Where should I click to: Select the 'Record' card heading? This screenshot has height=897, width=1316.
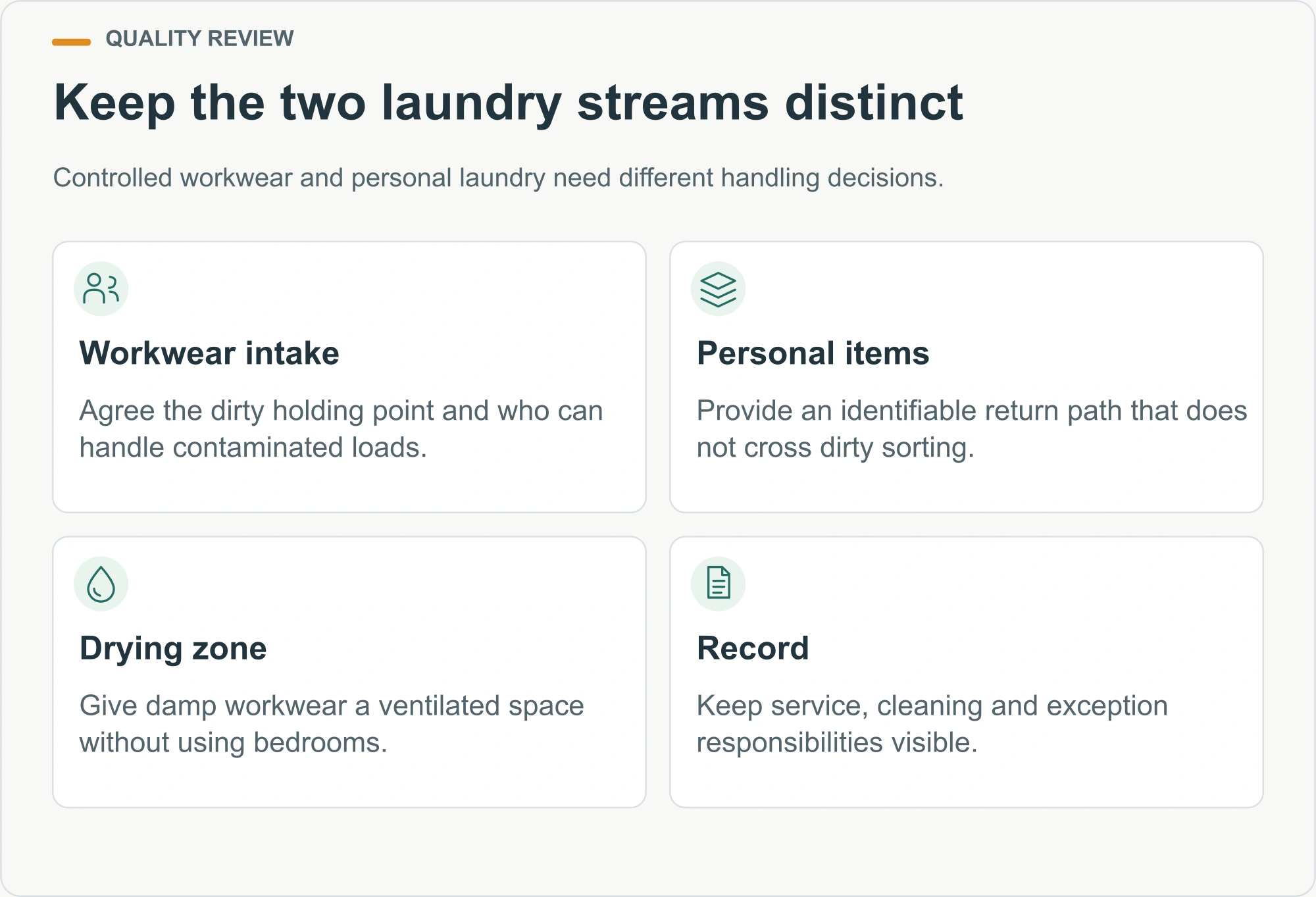[753, 648]
